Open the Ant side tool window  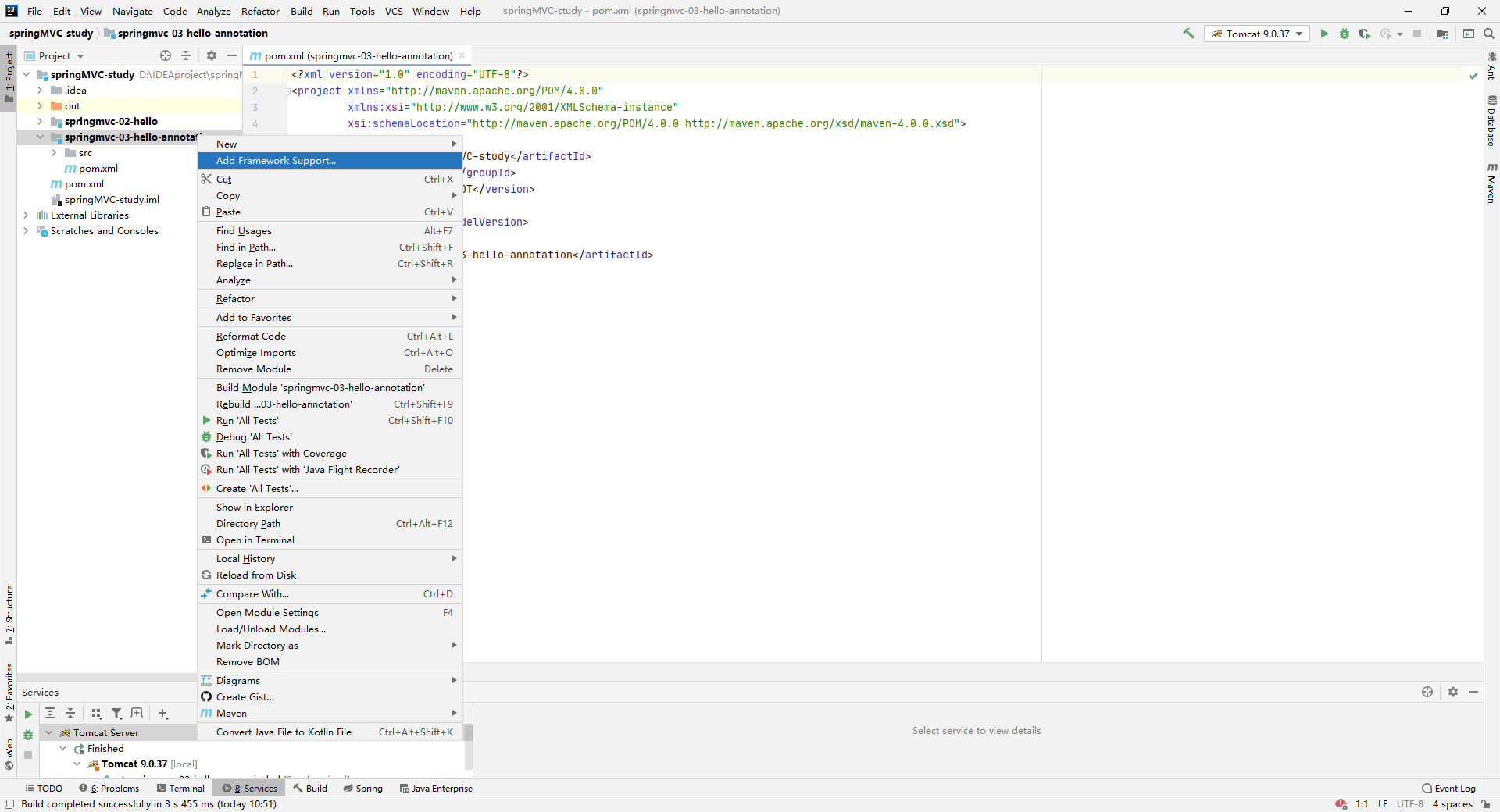pyautogui.click(x=1491, y=66)
